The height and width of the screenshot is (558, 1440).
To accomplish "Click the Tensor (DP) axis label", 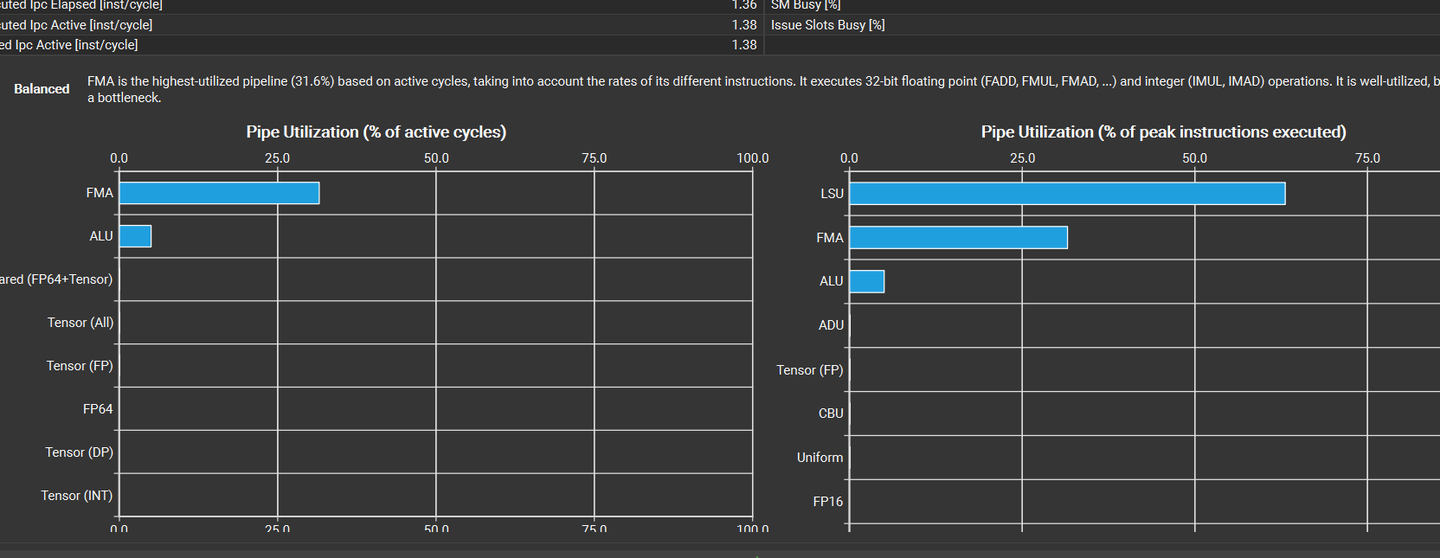I will pos(79,452).
